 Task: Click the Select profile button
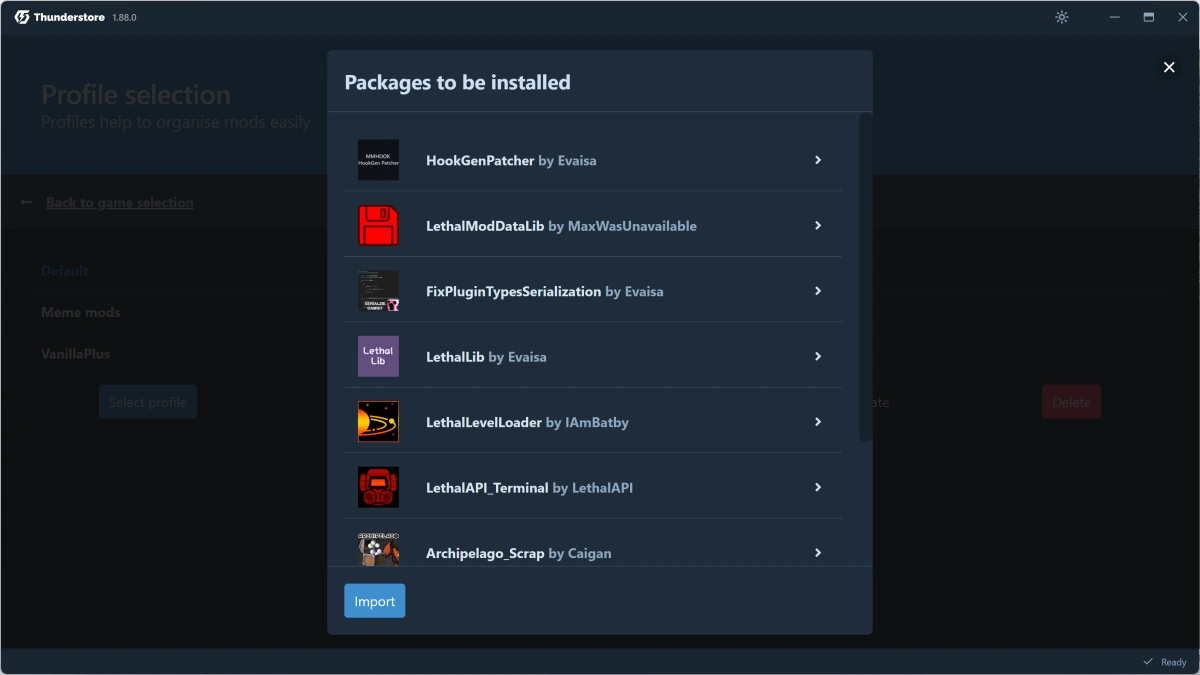[148, 402]
